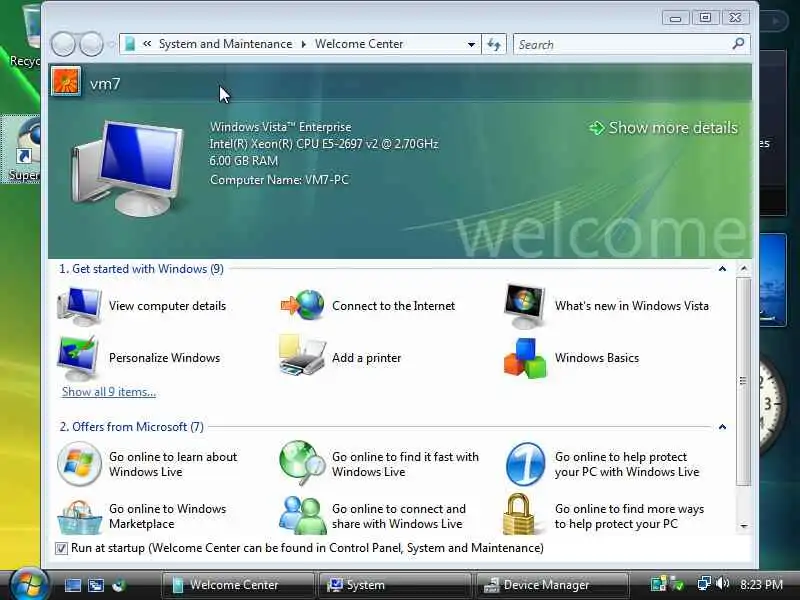Click the address bar folder icon

[130, 44]
